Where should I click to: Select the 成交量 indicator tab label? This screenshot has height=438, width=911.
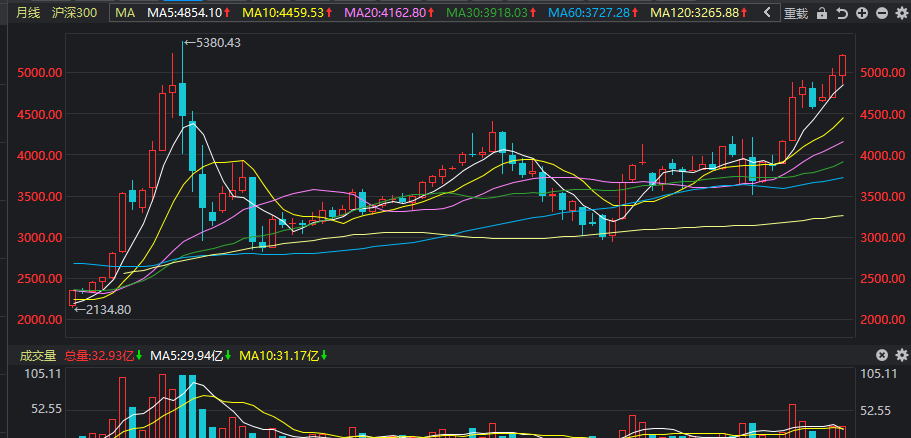coord(38,356)
